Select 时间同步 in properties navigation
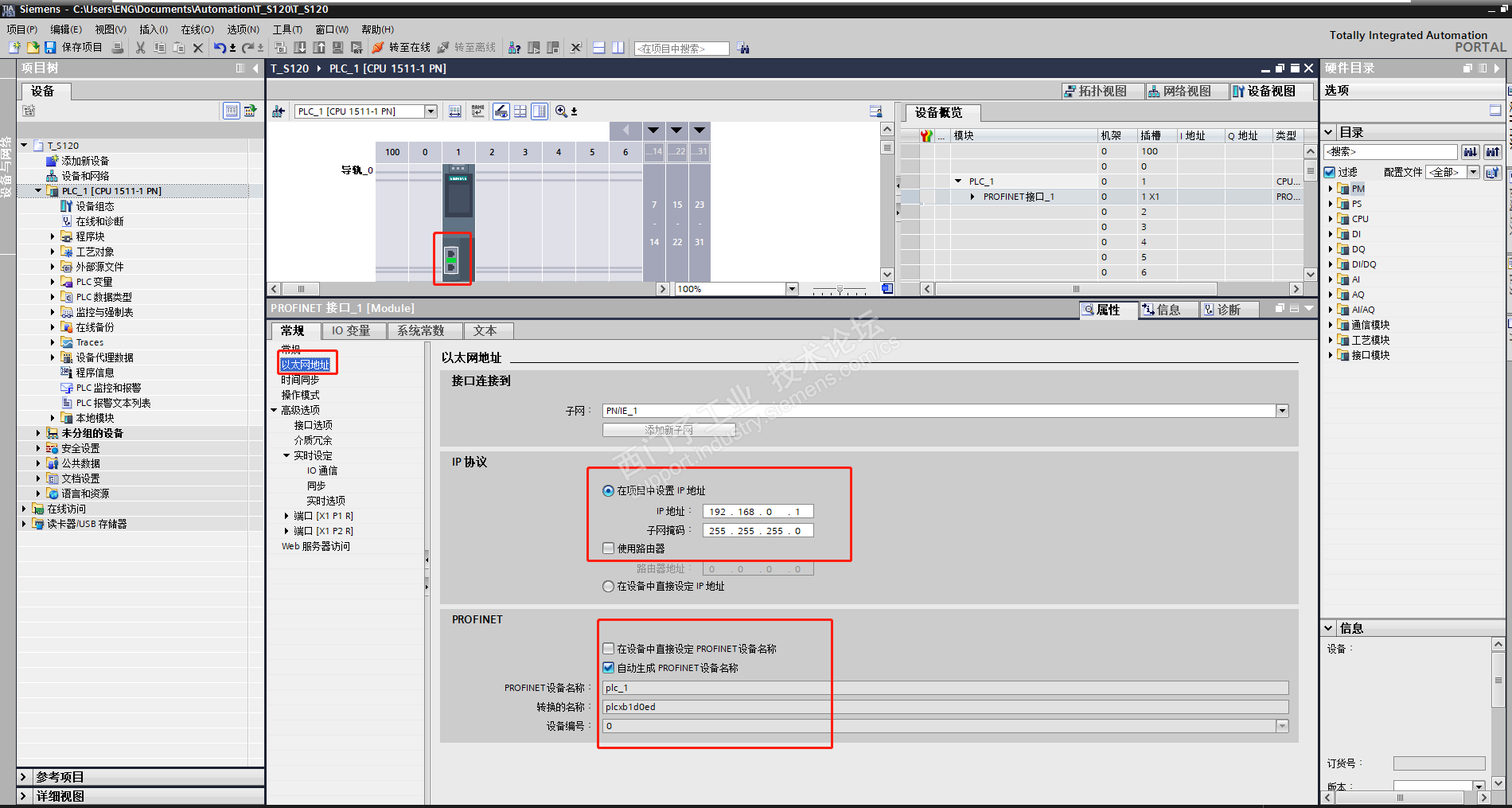This screenshot has width=1512, height=808. click(x=300, y=381)
